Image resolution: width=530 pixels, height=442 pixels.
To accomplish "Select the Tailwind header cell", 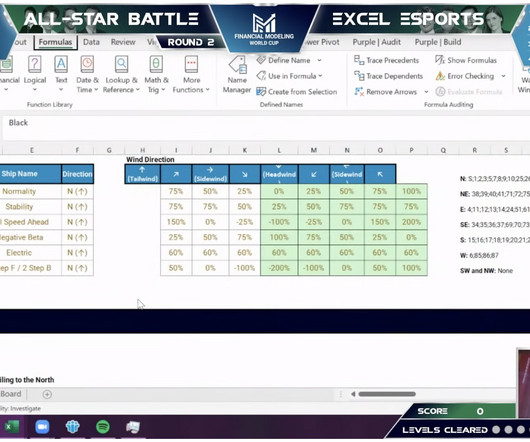I will click(143, 174).
